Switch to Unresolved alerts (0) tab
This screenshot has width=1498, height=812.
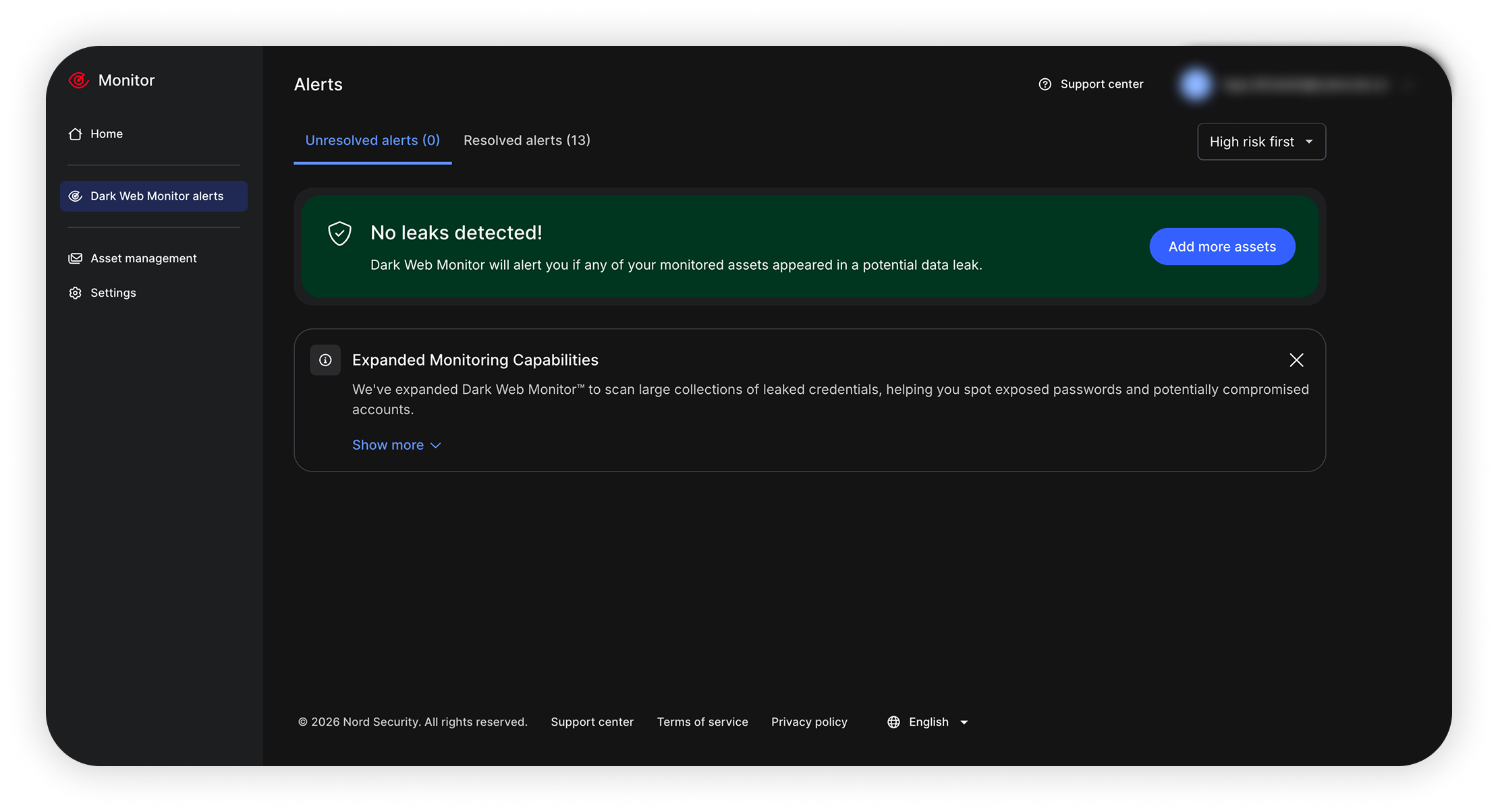tap(372, 140)
